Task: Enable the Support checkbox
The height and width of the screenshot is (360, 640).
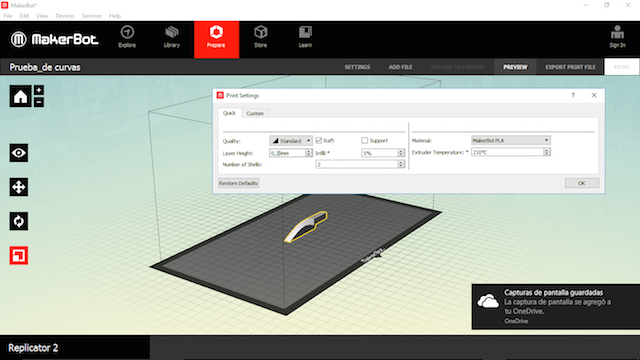Action: click(x=364, y=140)
